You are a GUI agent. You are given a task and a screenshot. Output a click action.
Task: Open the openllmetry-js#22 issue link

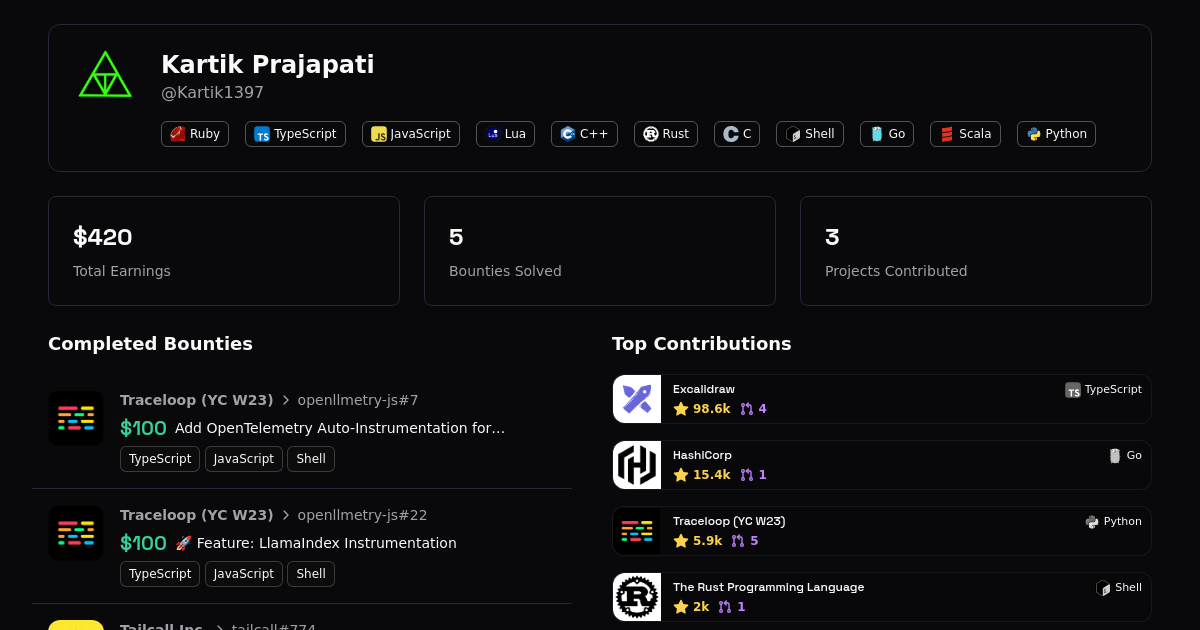tap(362, 515)
